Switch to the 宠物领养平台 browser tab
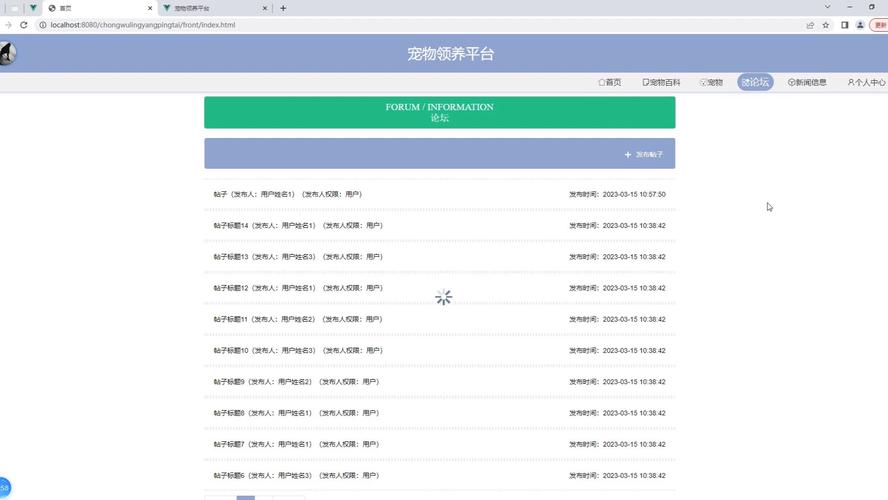 coord(215,8)
